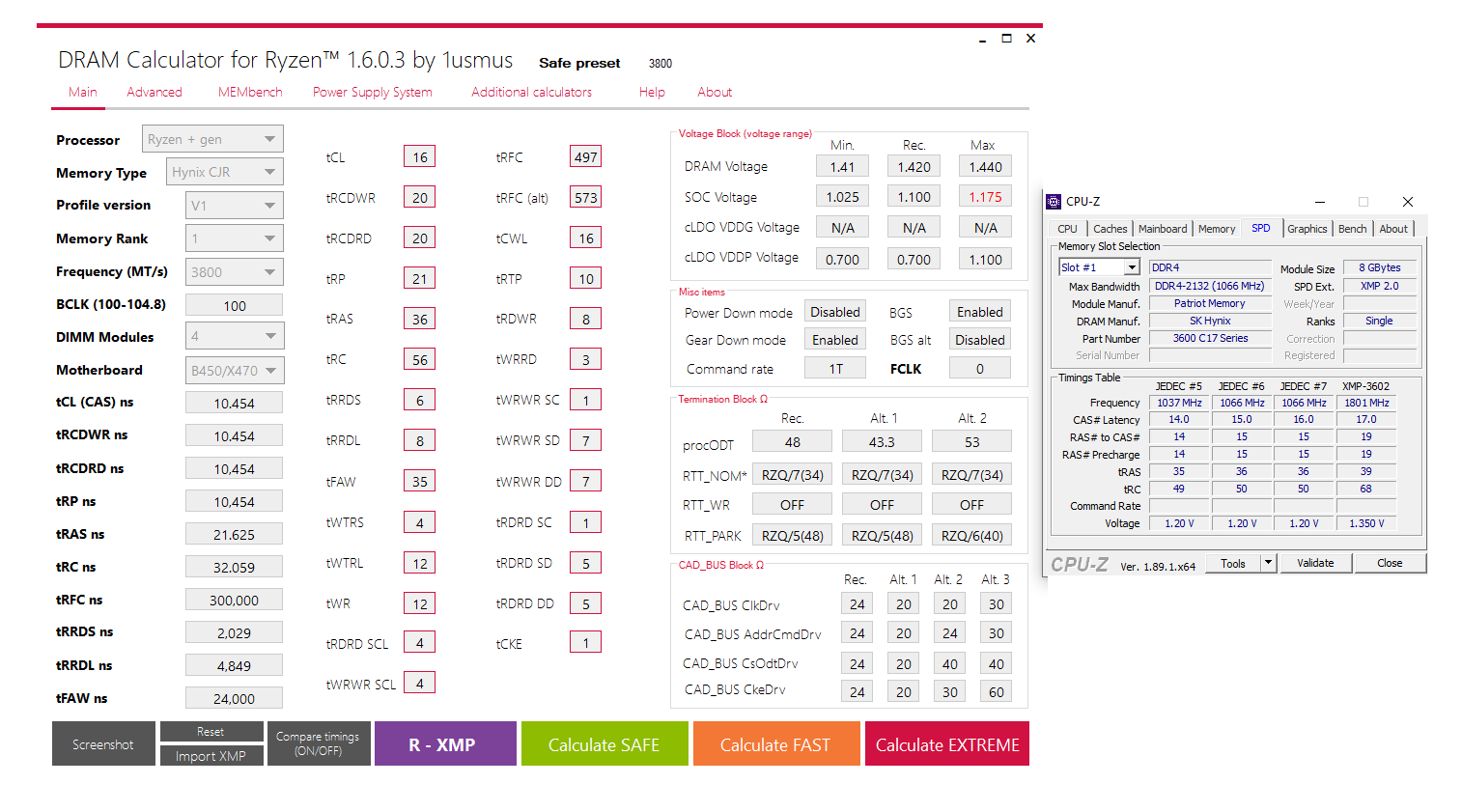Maximize the DRAM Calculator window
Viewport: 1462px width, 812px height.
[x=1006, y=39]
